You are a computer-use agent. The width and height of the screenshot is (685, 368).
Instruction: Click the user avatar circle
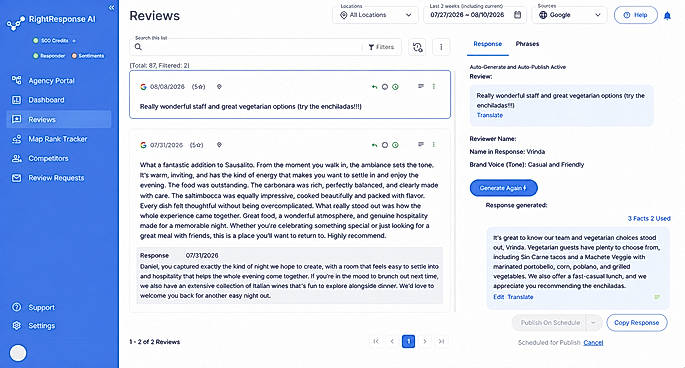[x=18, y=353]
